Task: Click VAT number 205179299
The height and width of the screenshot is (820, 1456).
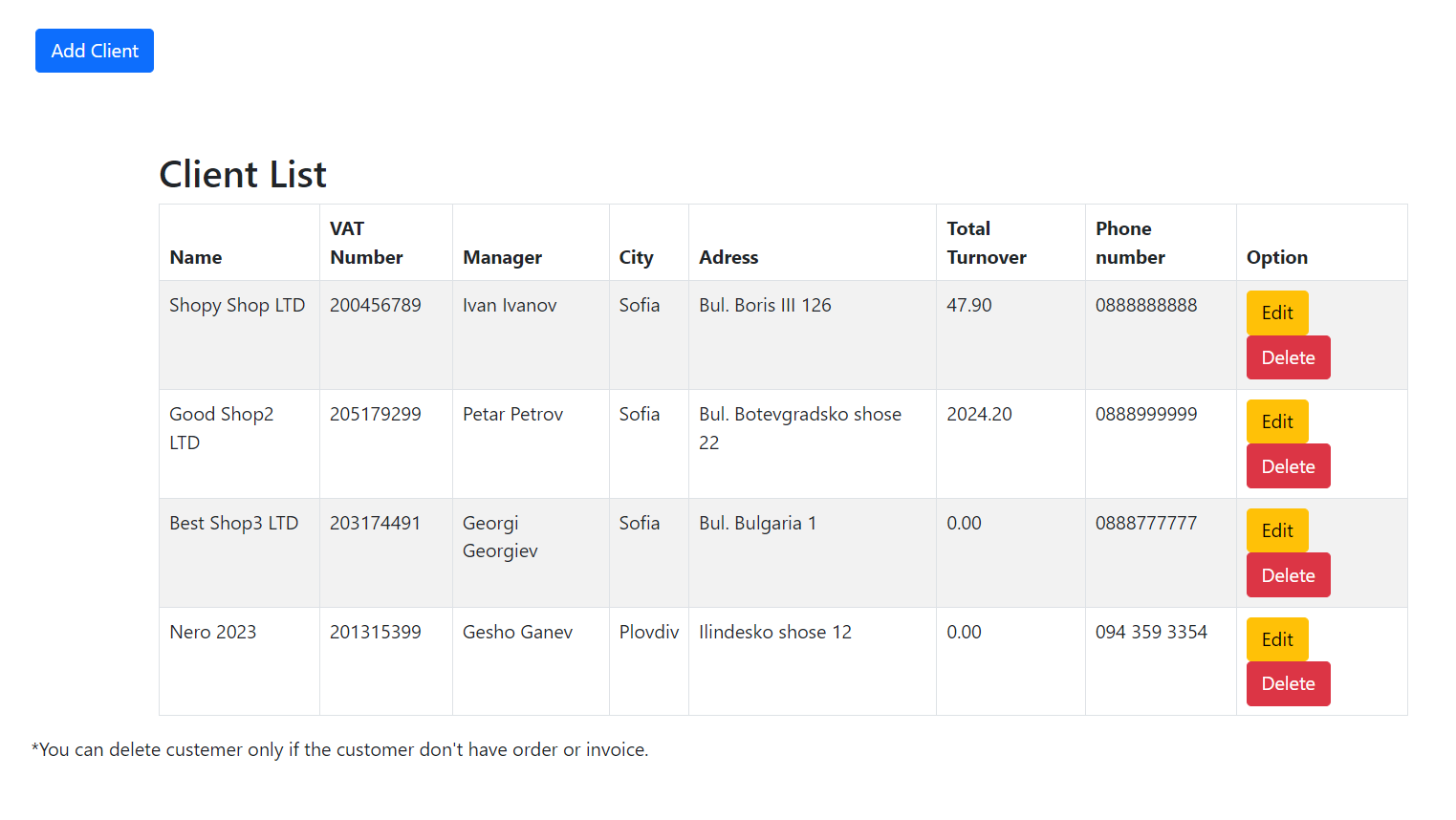Action: [x=376, y=414]
